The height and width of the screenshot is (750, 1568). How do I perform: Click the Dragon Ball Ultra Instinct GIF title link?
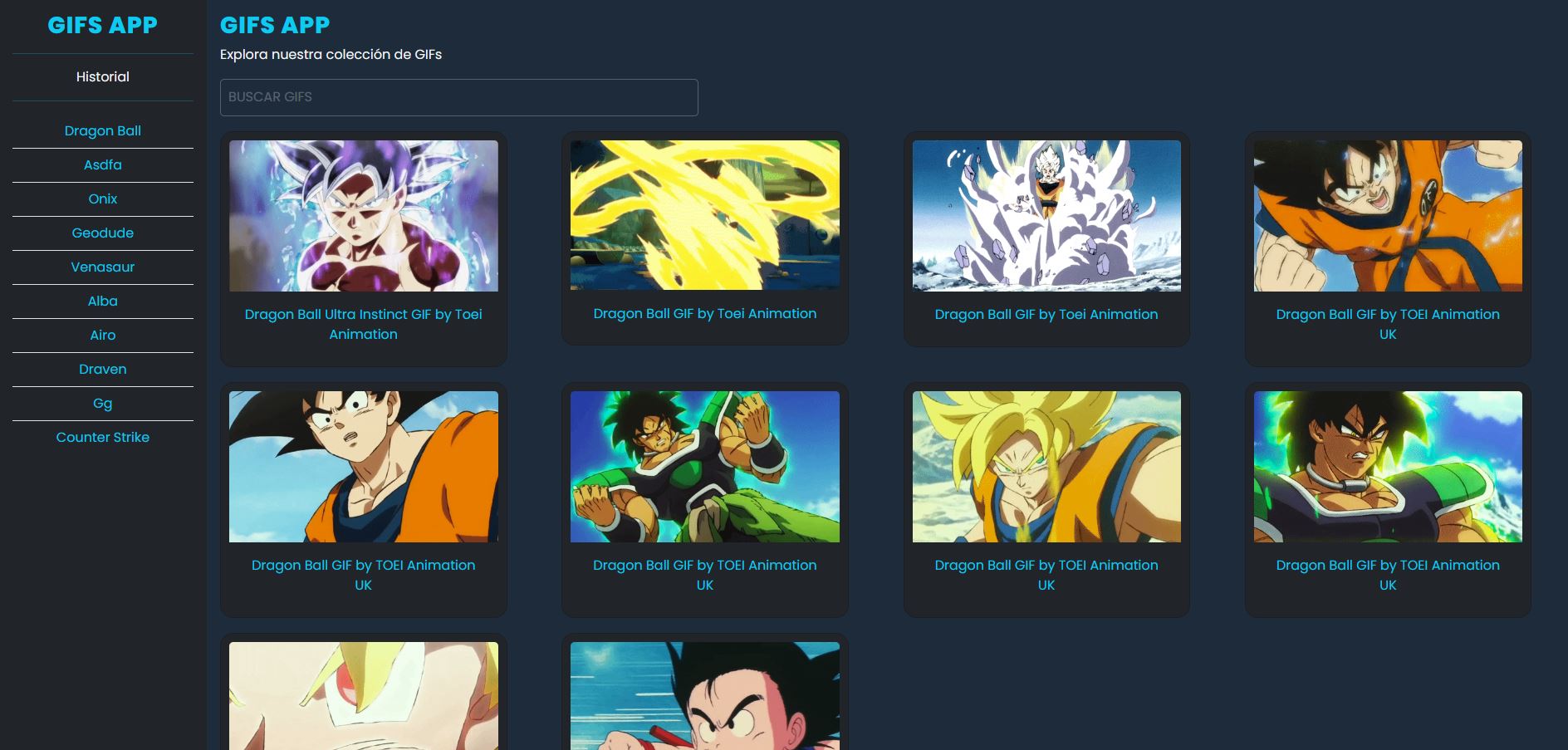(363, 324)
